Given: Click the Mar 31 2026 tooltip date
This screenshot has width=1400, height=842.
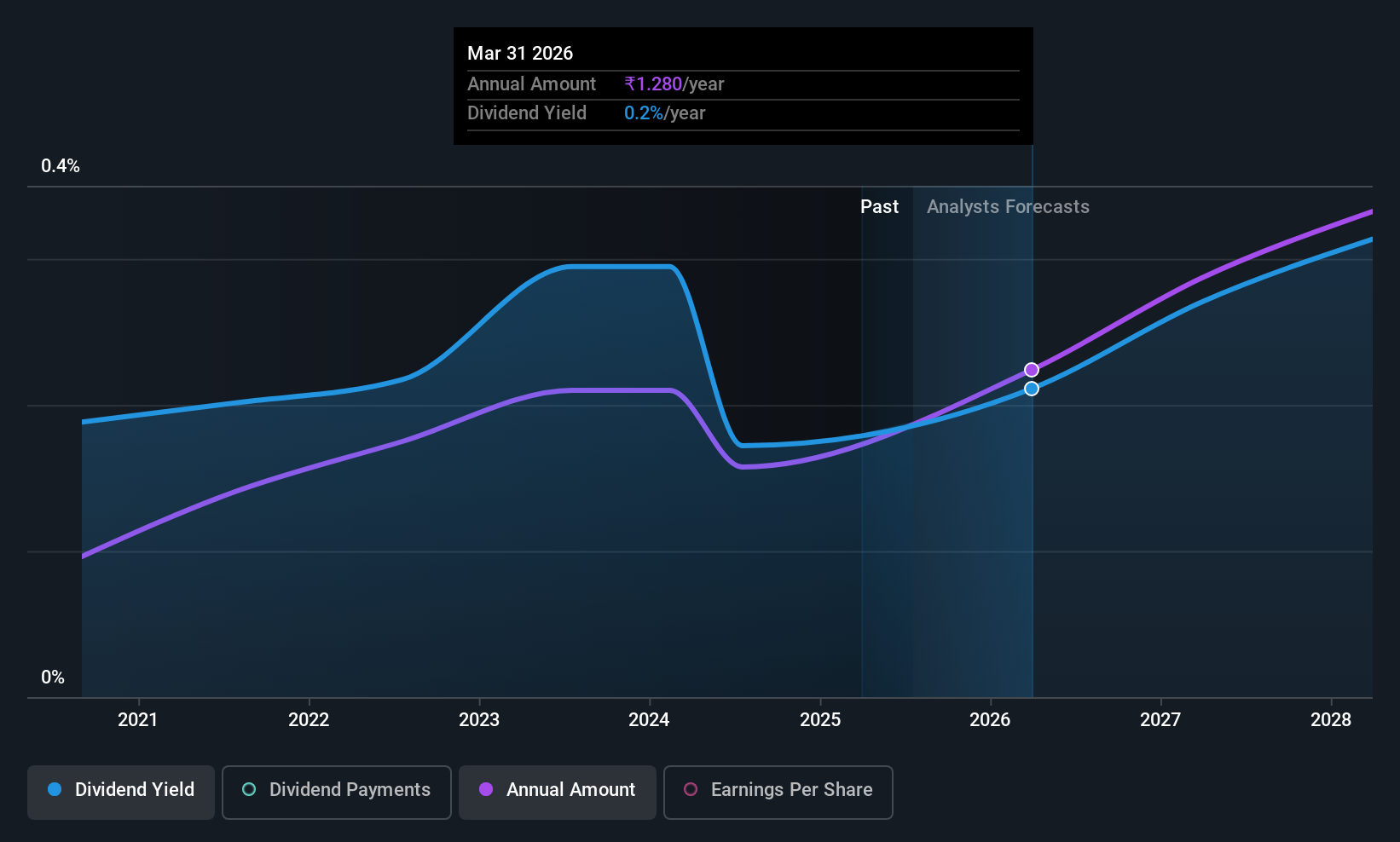Looking at the screenshot, I should click(x=520, y=53).
